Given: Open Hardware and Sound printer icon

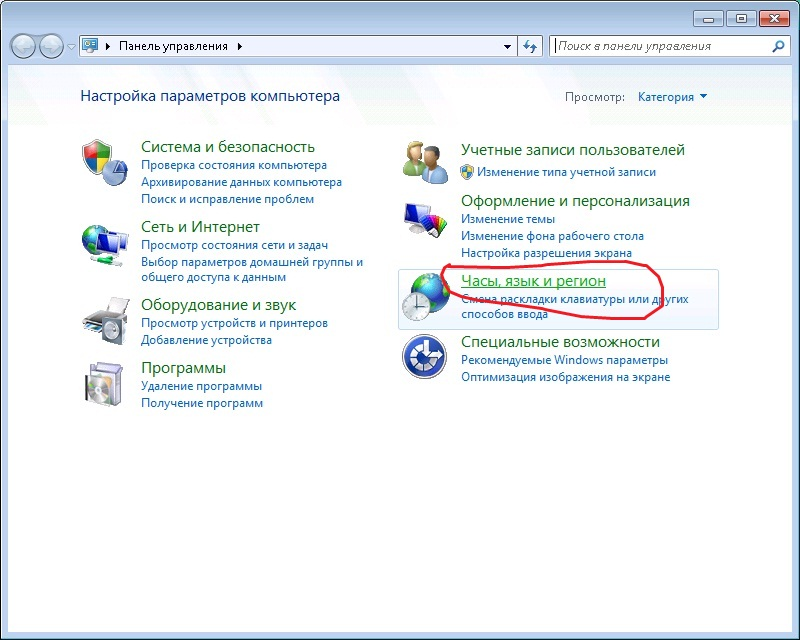Looking at the screenshot, I should click(x=105, y=321).
